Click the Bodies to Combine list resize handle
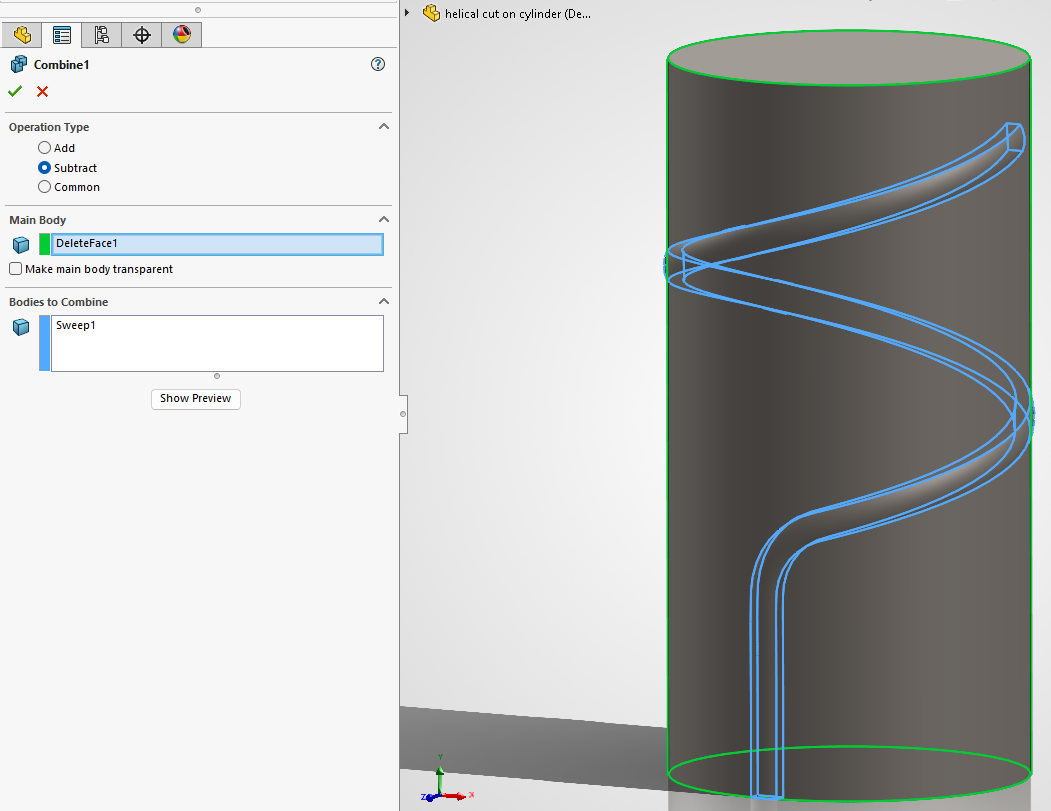1051x811 pixels. (217, 376)
